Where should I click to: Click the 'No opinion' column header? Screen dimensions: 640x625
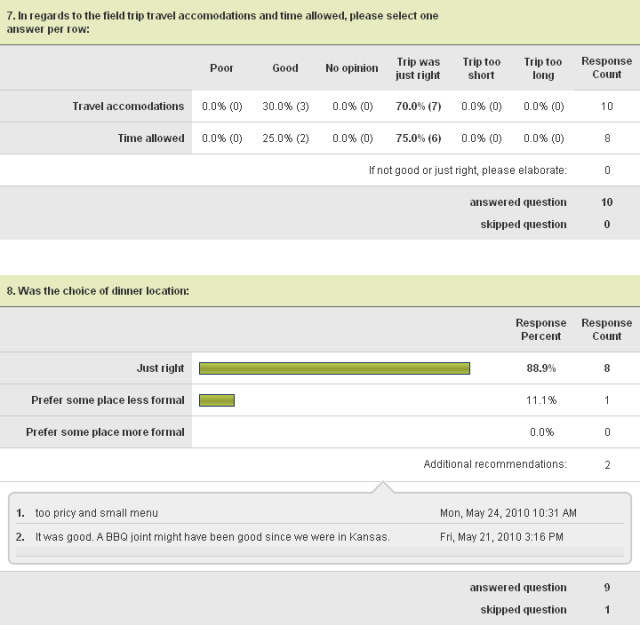[352, 68]
